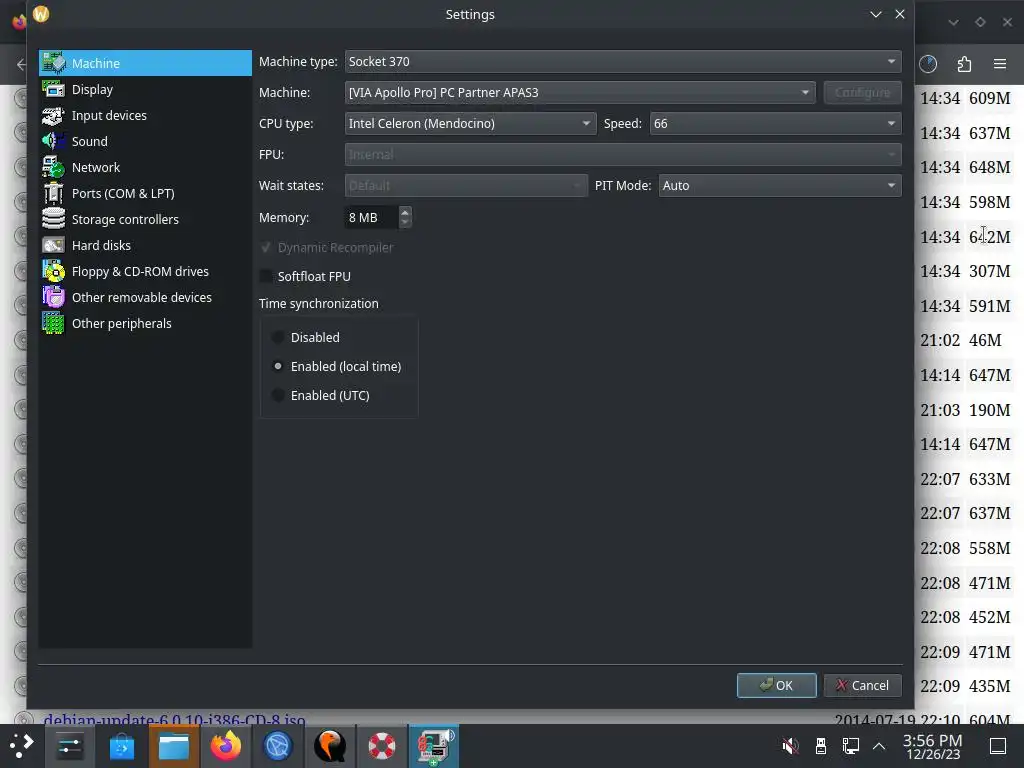1024x768 pixels.
Task: Open the Display settings category
Action: (x=145, y=89)
